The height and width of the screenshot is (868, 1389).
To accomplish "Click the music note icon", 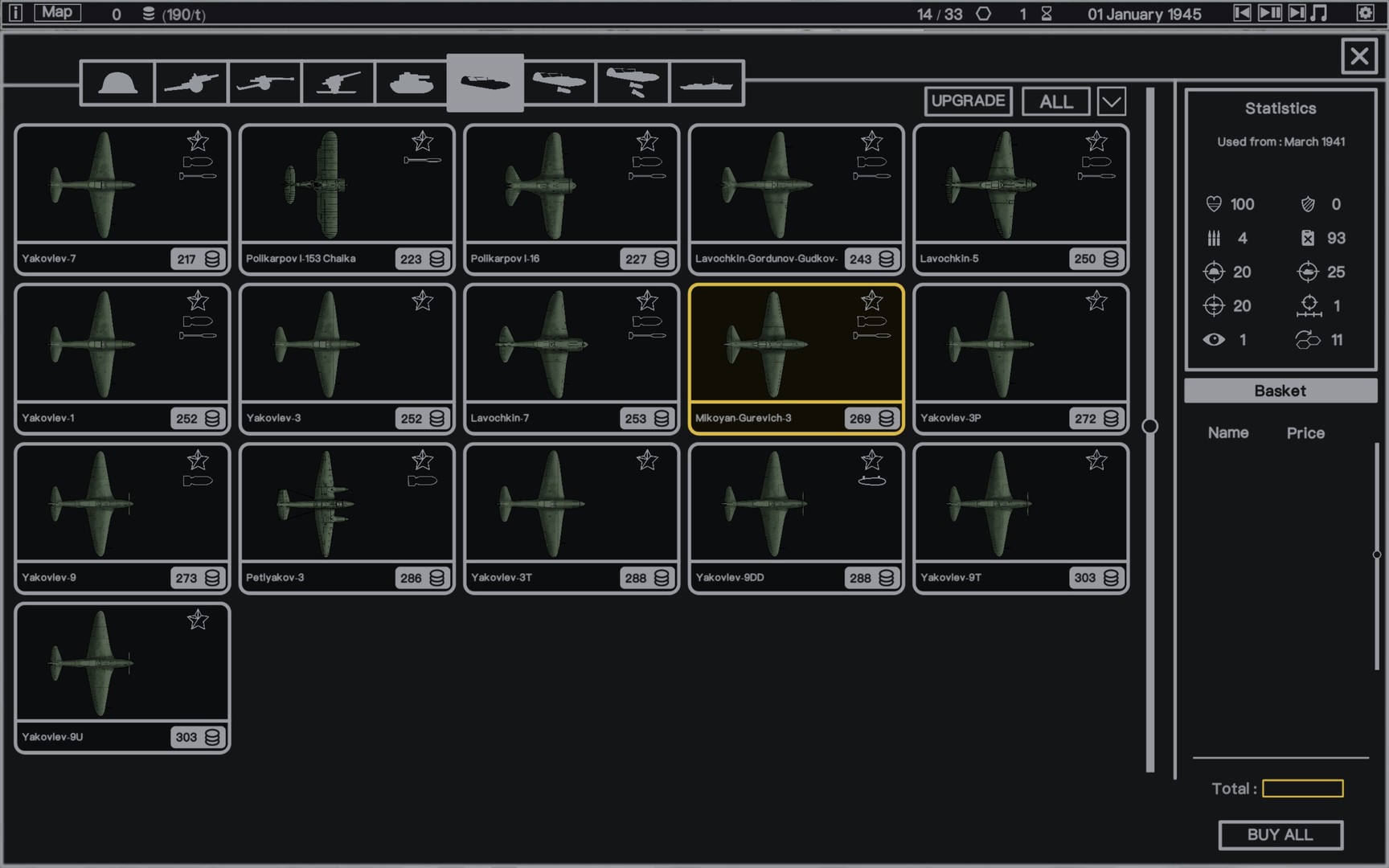I will (1319, 13).
